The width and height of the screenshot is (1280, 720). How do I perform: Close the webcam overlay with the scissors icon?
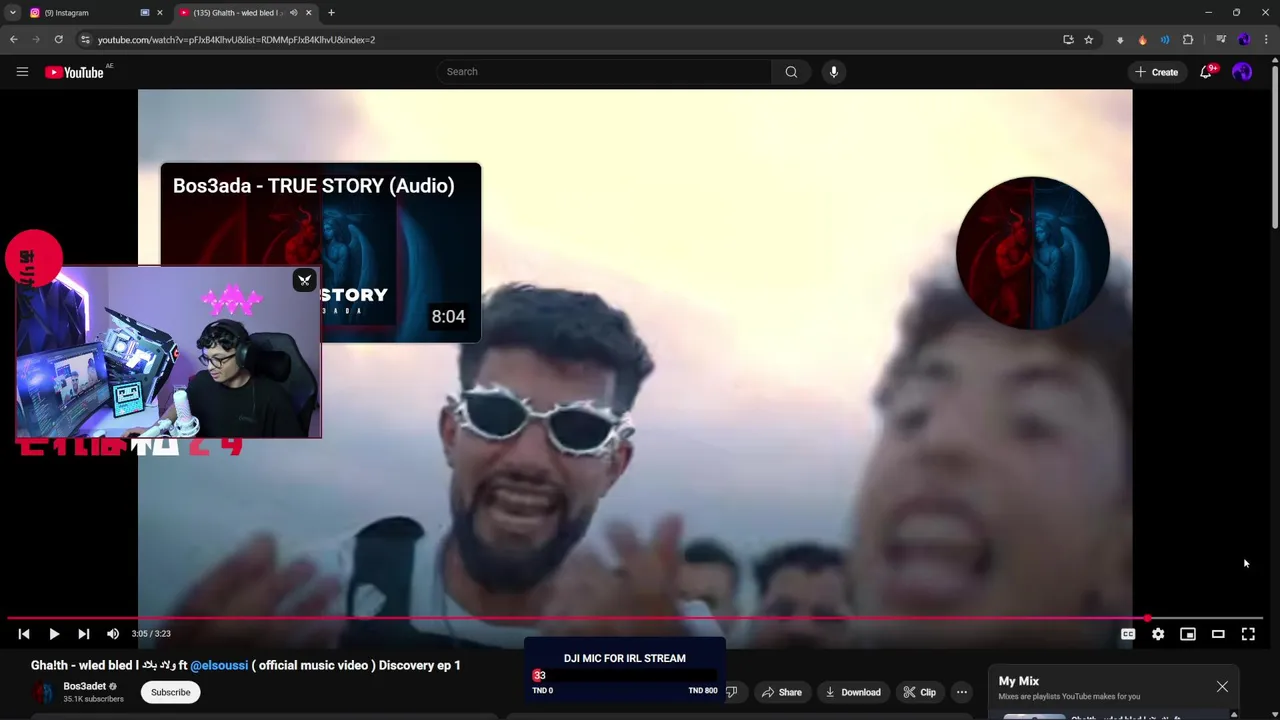point(305,280)
